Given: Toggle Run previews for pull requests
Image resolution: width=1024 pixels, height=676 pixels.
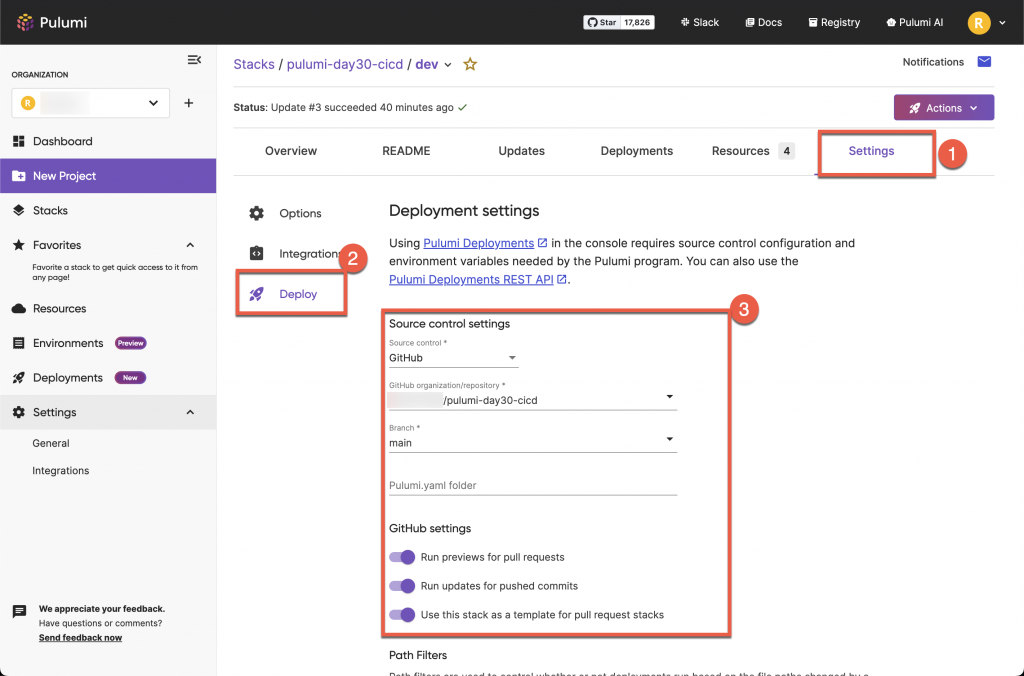Looking at the screenshot, I should (x=402, y=557).
